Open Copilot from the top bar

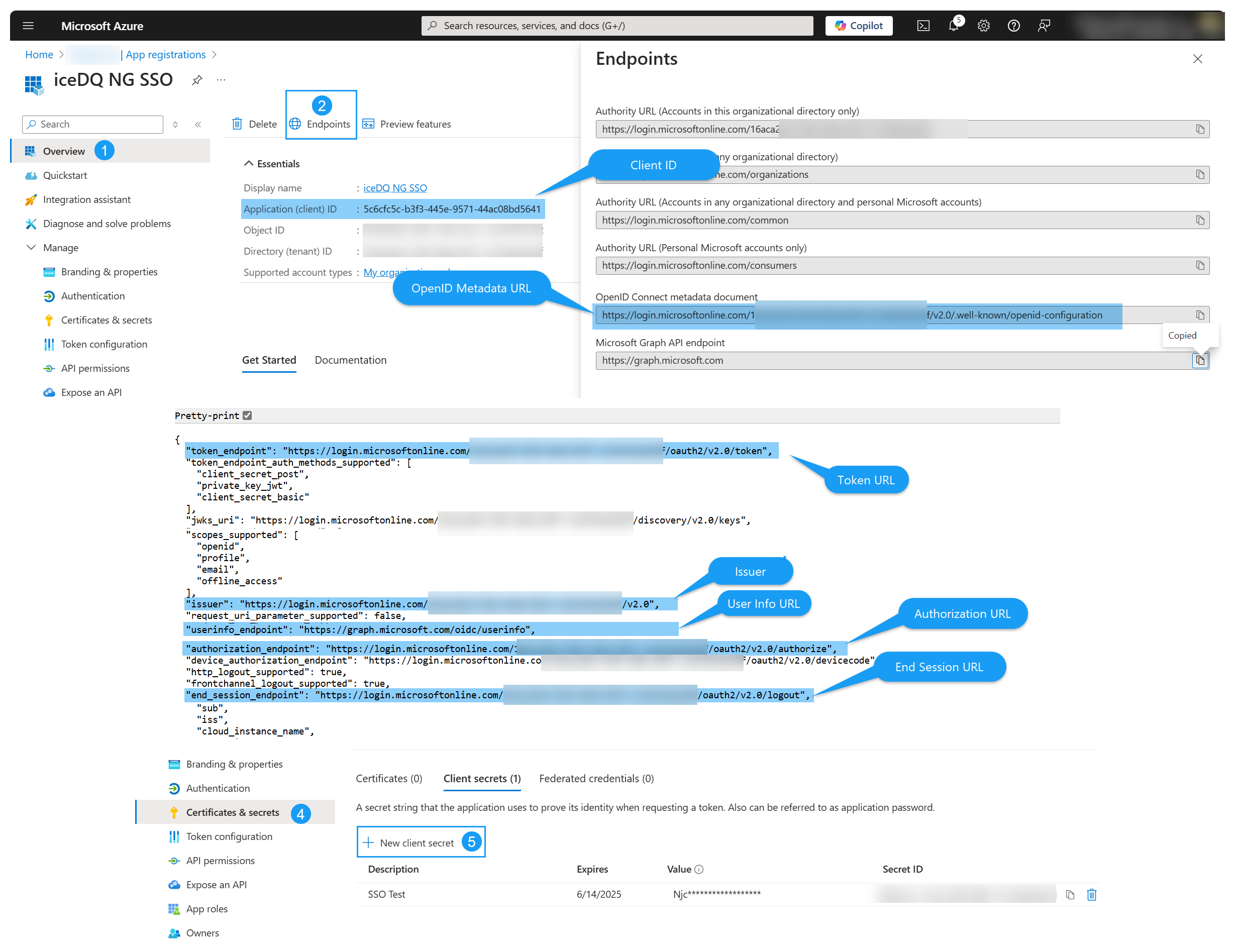pyautogui.click(x=858, y=26)
